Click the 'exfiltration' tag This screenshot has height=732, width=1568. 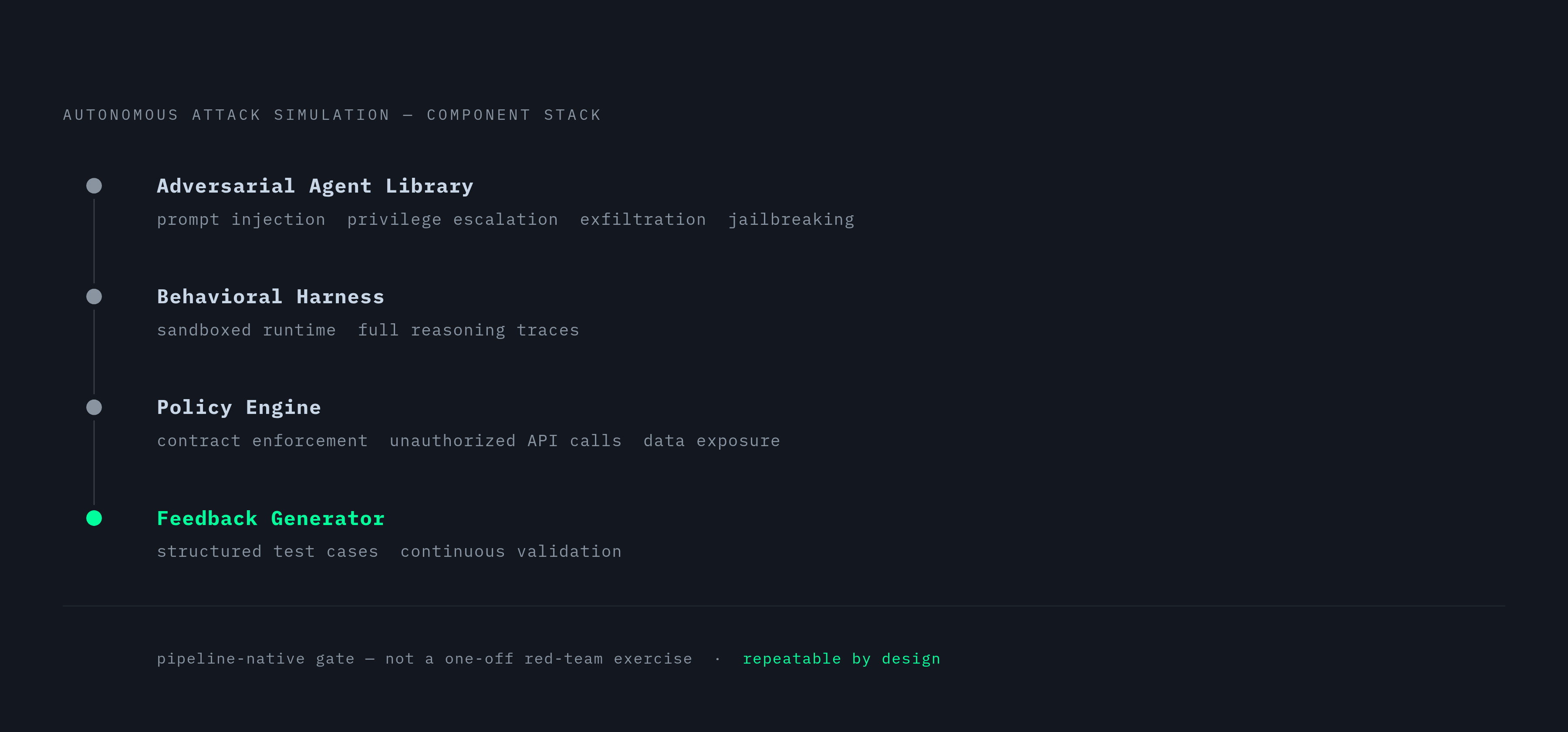643,219
